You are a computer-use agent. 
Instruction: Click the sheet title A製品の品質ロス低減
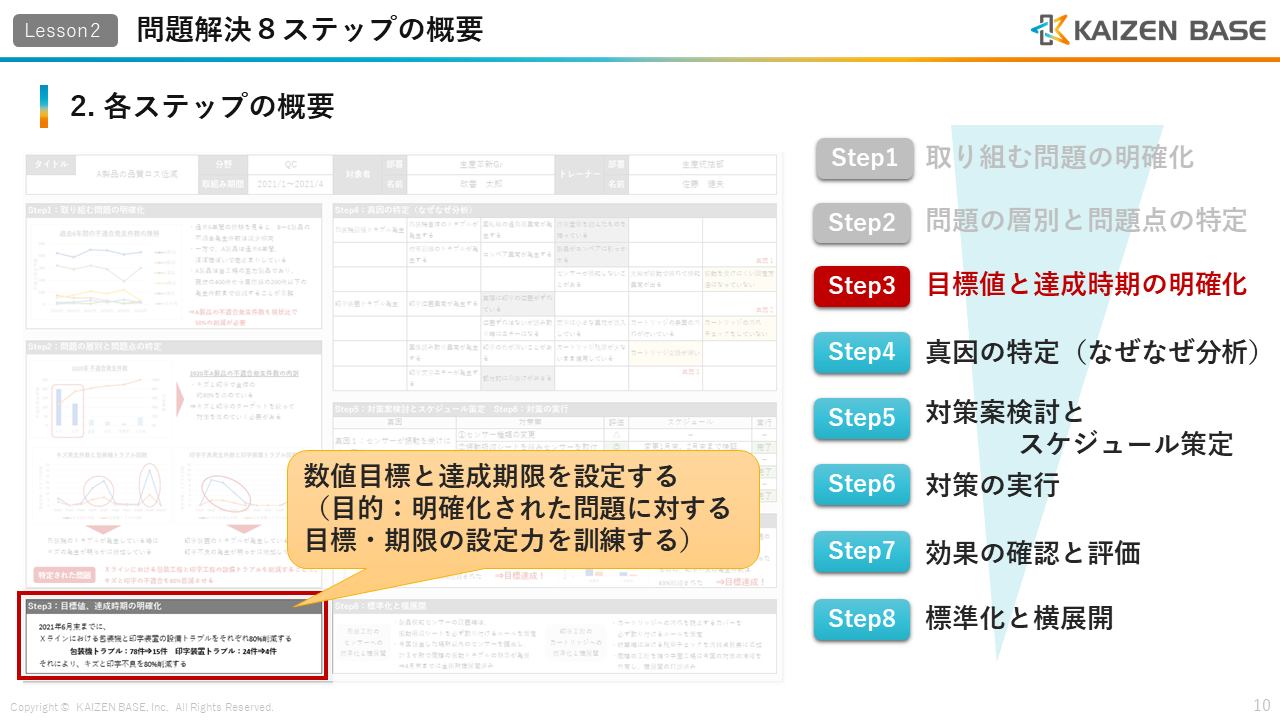(x=136, y=173)
